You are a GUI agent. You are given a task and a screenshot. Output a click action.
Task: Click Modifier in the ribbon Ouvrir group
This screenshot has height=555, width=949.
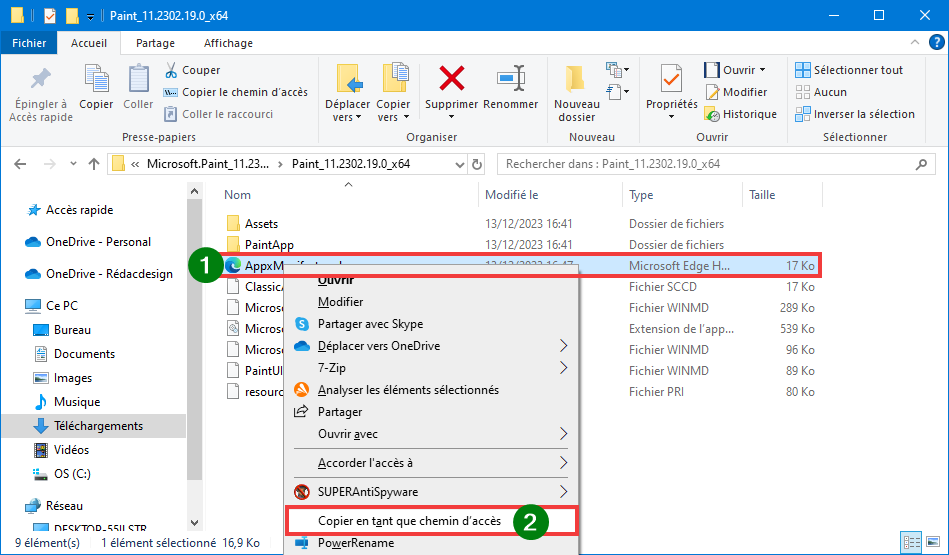[736, 92]
